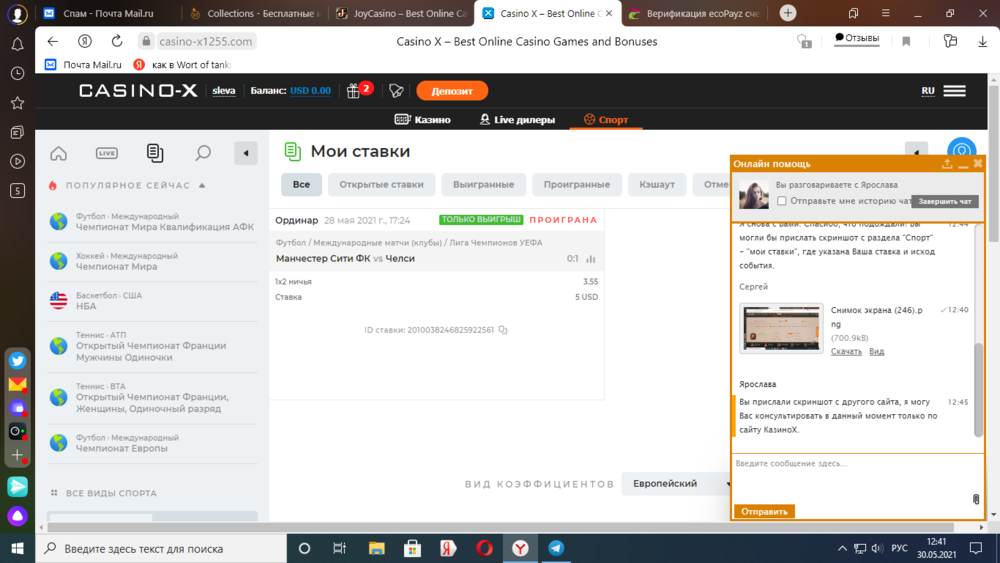Go back with the browser back arrow
The image size is (1000, 563).
pos(52,41)
